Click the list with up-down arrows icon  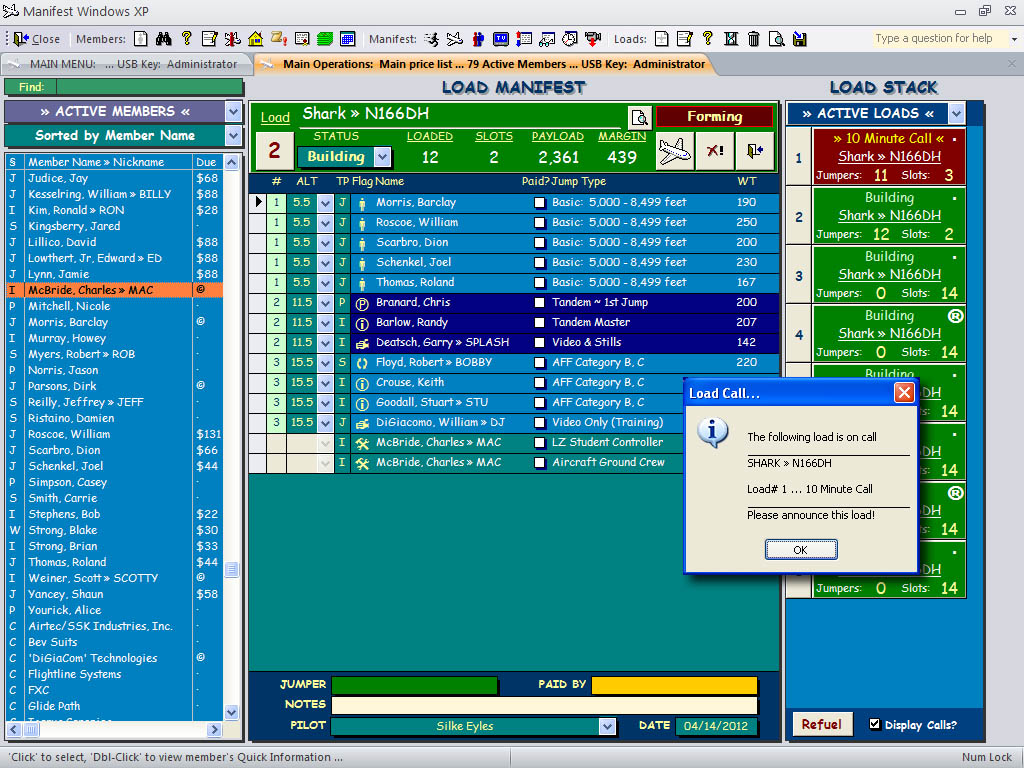[524, 39]
